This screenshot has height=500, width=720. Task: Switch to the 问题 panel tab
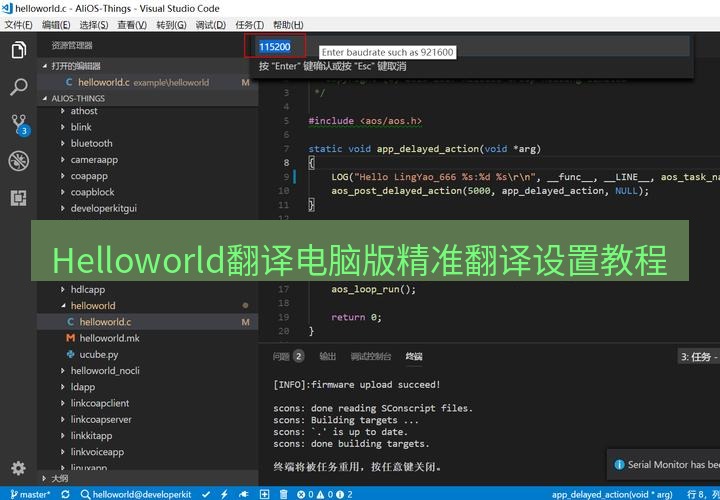[x=288, y=356]
